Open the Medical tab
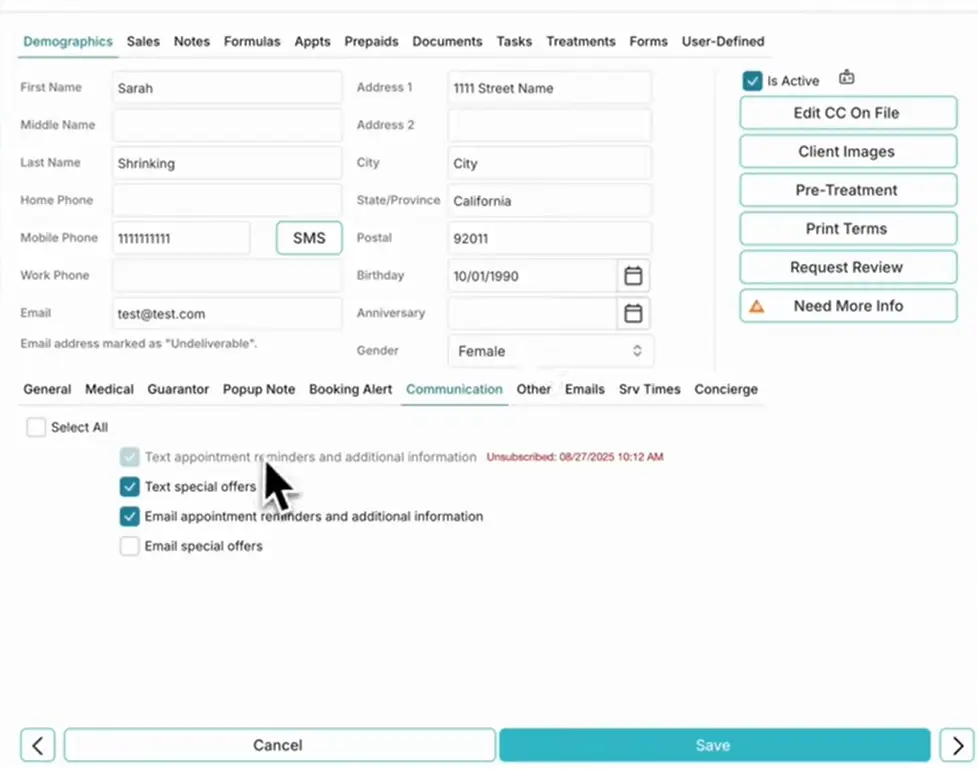Screen dimensions: 978x769 (109, 389)
